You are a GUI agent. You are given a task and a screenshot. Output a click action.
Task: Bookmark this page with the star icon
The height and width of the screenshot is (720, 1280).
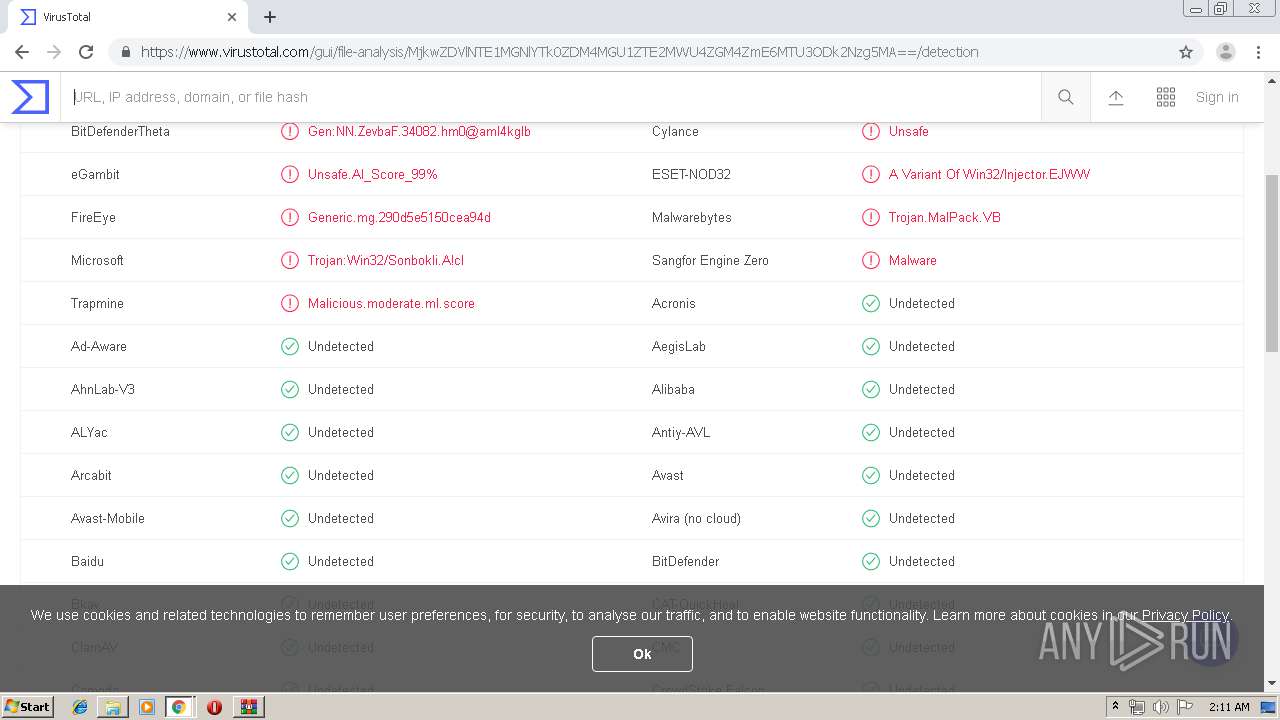pos(1186,52)
